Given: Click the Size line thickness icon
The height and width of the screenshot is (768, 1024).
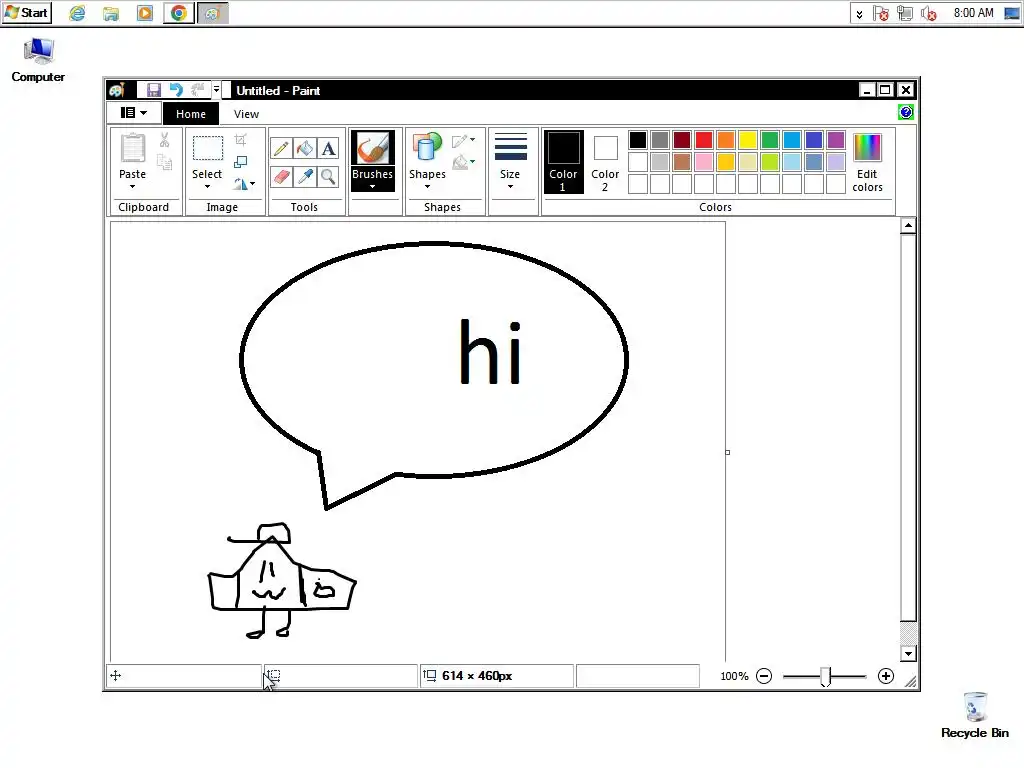Looking at the screenshot, I should click(511, 148).
